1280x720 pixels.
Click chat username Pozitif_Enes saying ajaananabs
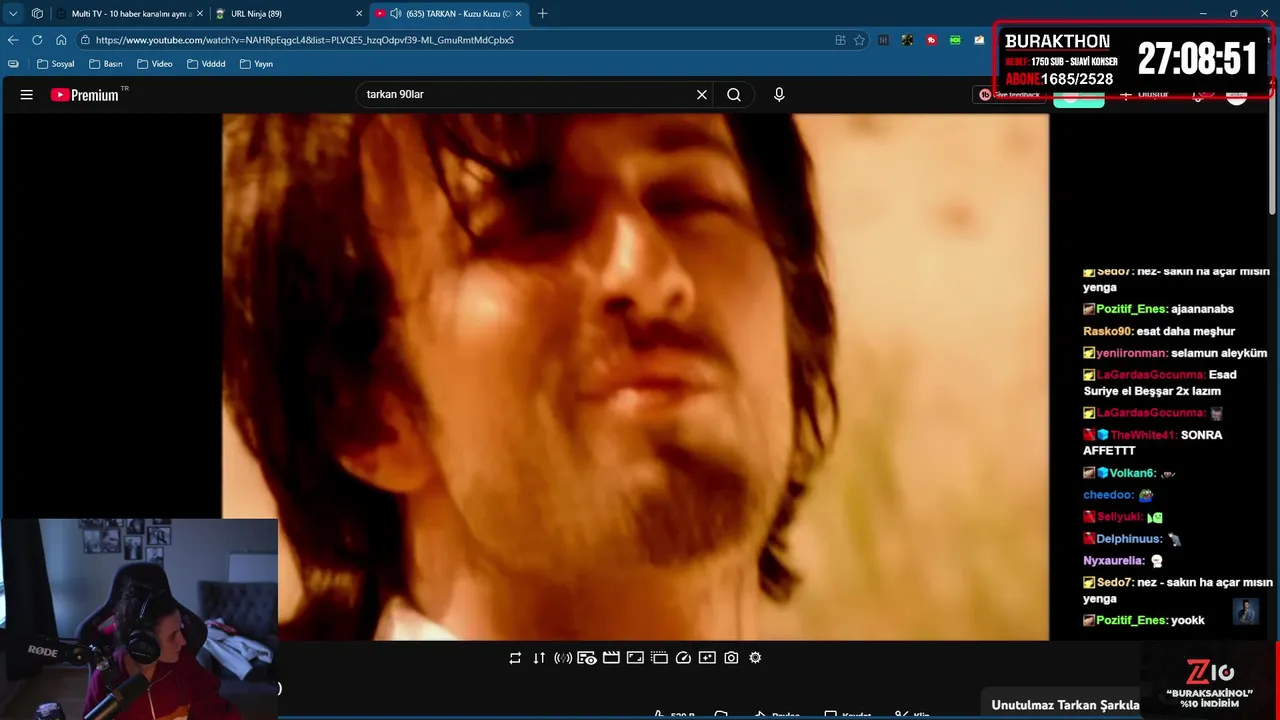[x=1132, y=309]
